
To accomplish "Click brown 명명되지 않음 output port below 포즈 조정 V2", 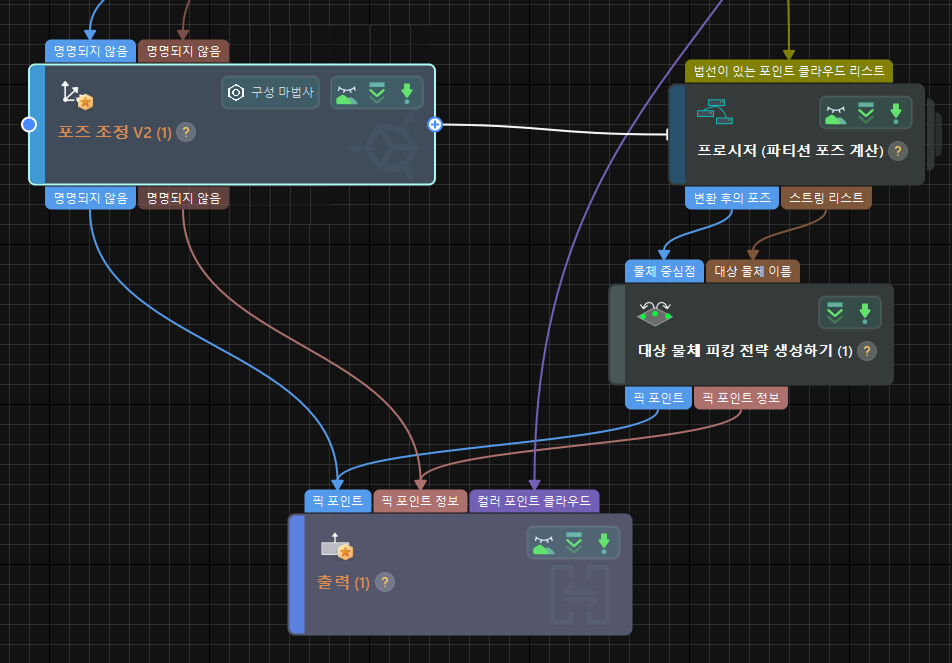I will coord(183,198).
